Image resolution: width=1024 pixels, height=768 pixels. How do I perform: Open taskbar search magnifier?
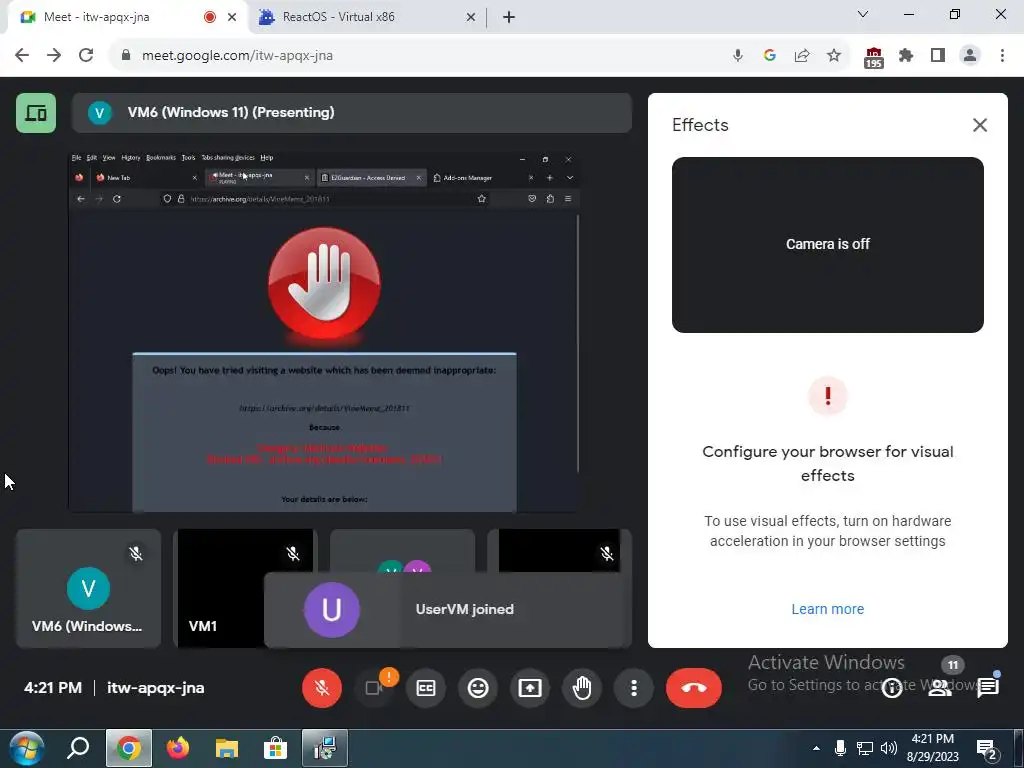tap(78, 748)
